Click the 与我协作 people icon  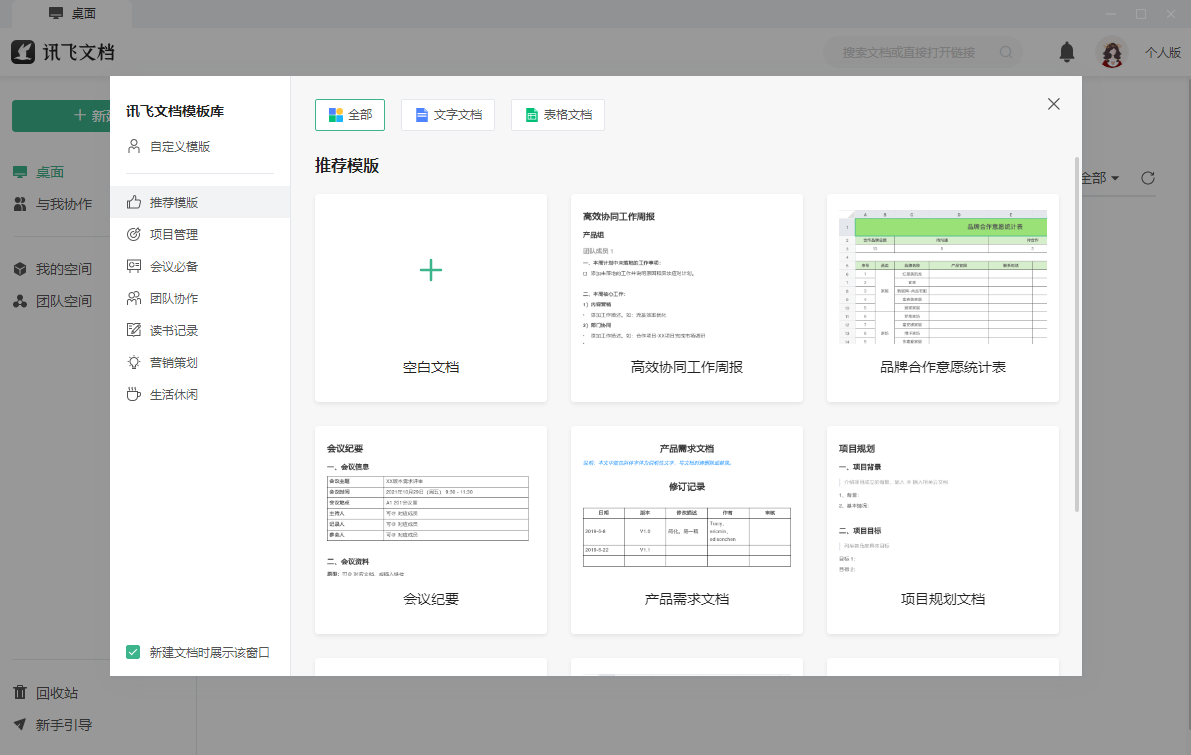20,204
